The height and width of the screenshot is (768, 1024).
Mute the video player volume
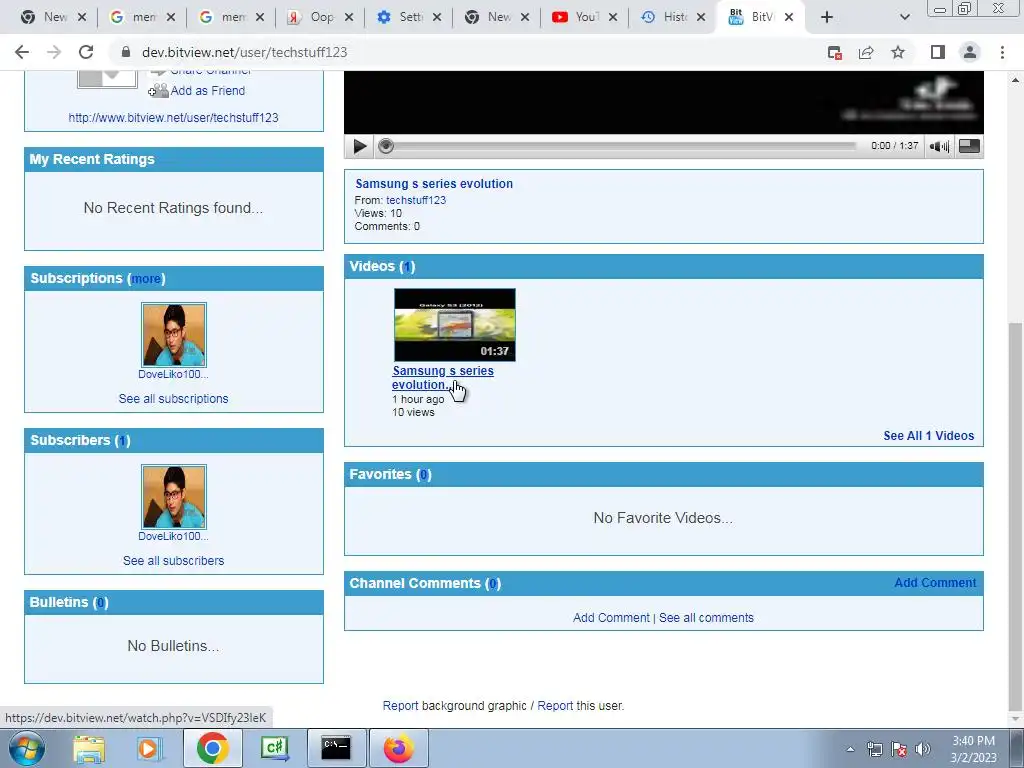point(939,146)
